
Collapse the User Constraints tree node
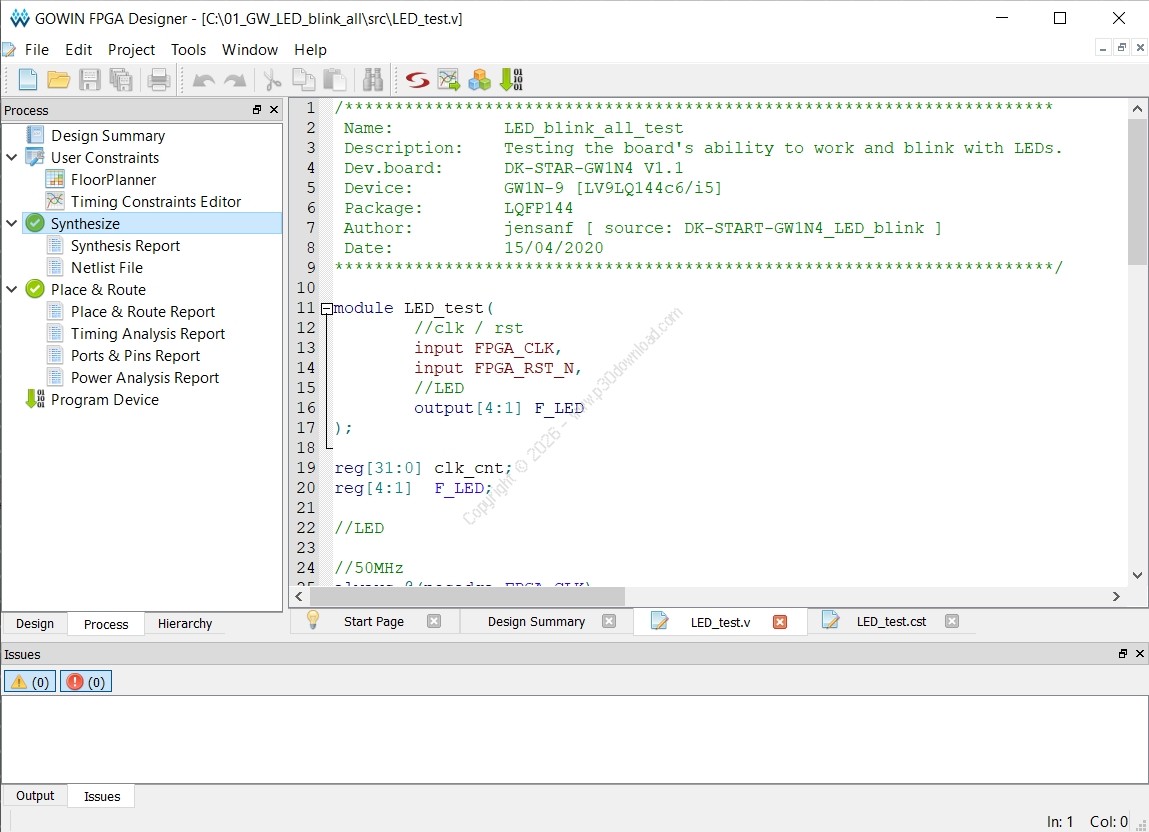tap(12, 157)
